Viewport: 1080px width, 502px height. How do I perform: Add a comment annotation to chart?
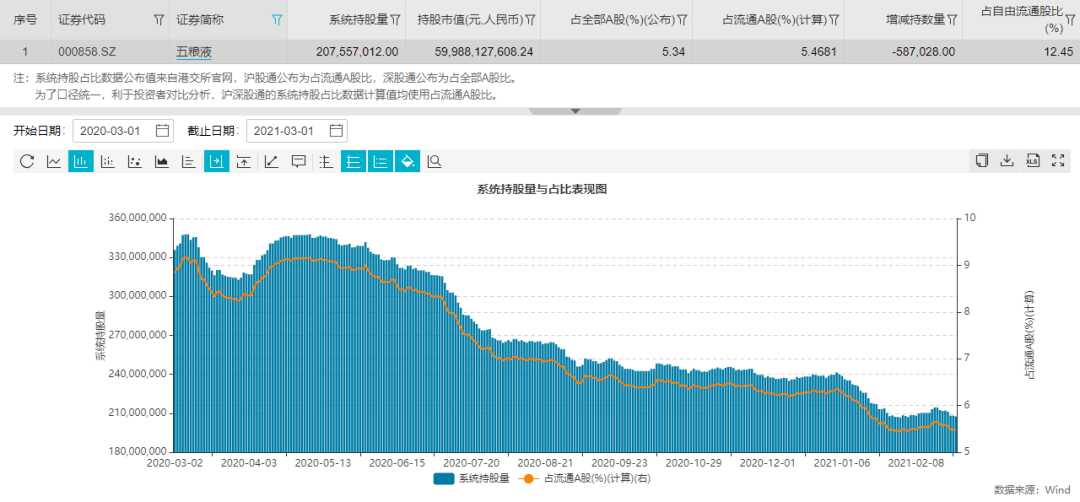coord(298,161)
